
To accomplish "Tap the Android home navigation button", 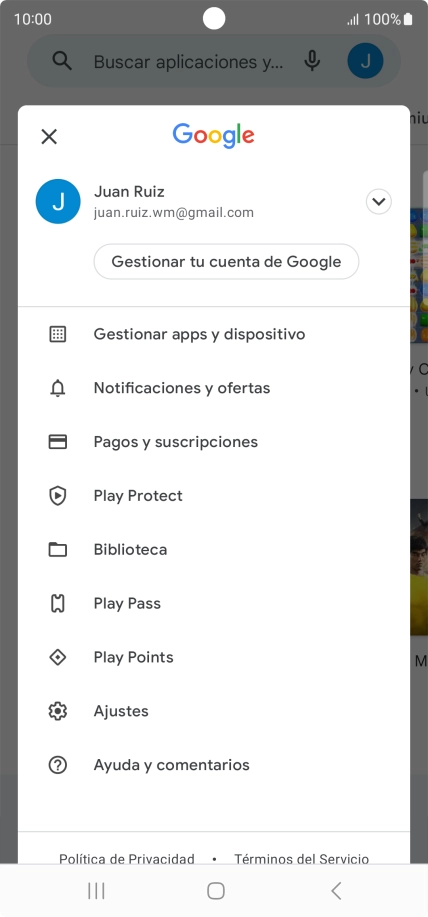I will (x=216, y=891).
